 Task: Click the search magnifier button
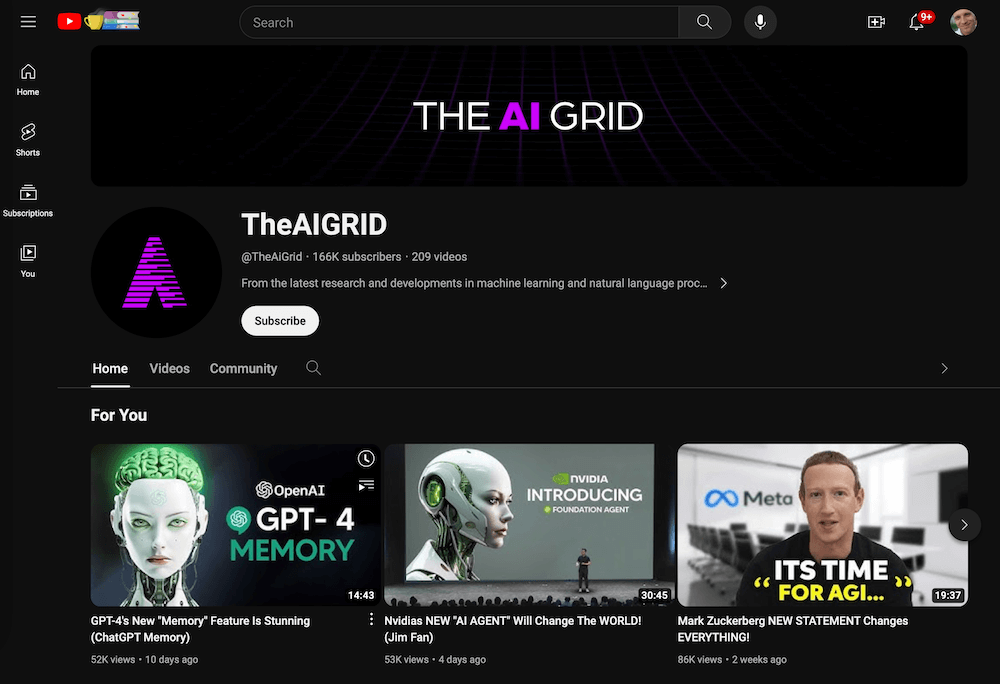[704, 22]
